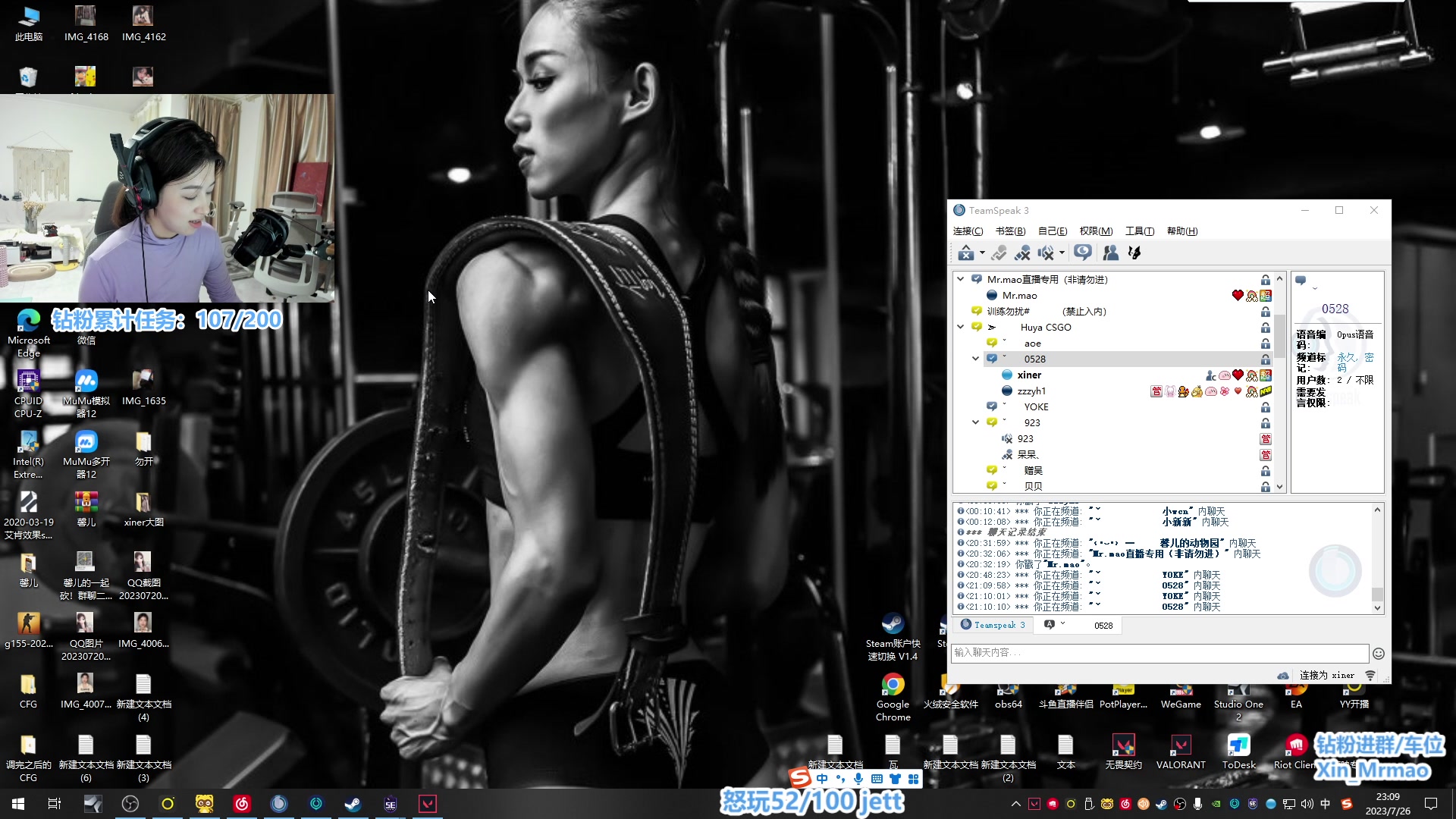Open the VALORANT desktop shortcut
Viewport: 1456px width, 819px height.
1181,752
